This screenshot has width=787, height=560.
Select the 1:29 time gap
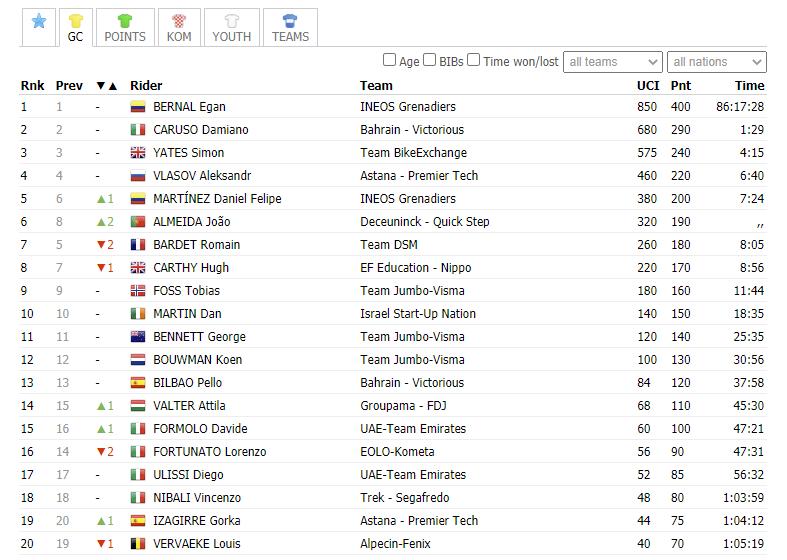click(752, 130)
